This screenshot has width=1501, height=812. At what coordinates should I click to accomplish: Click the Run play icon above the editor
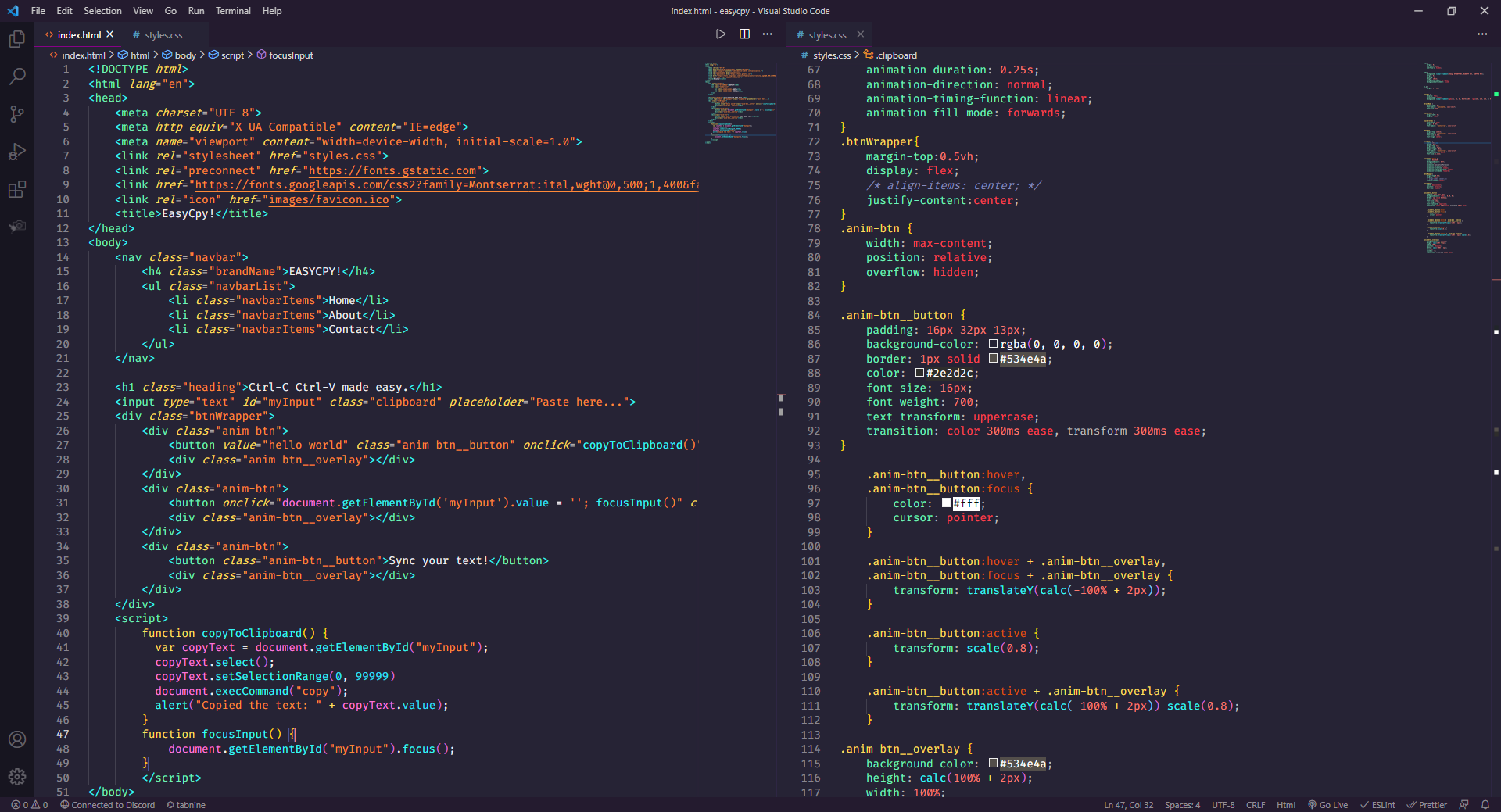(721, 34)
